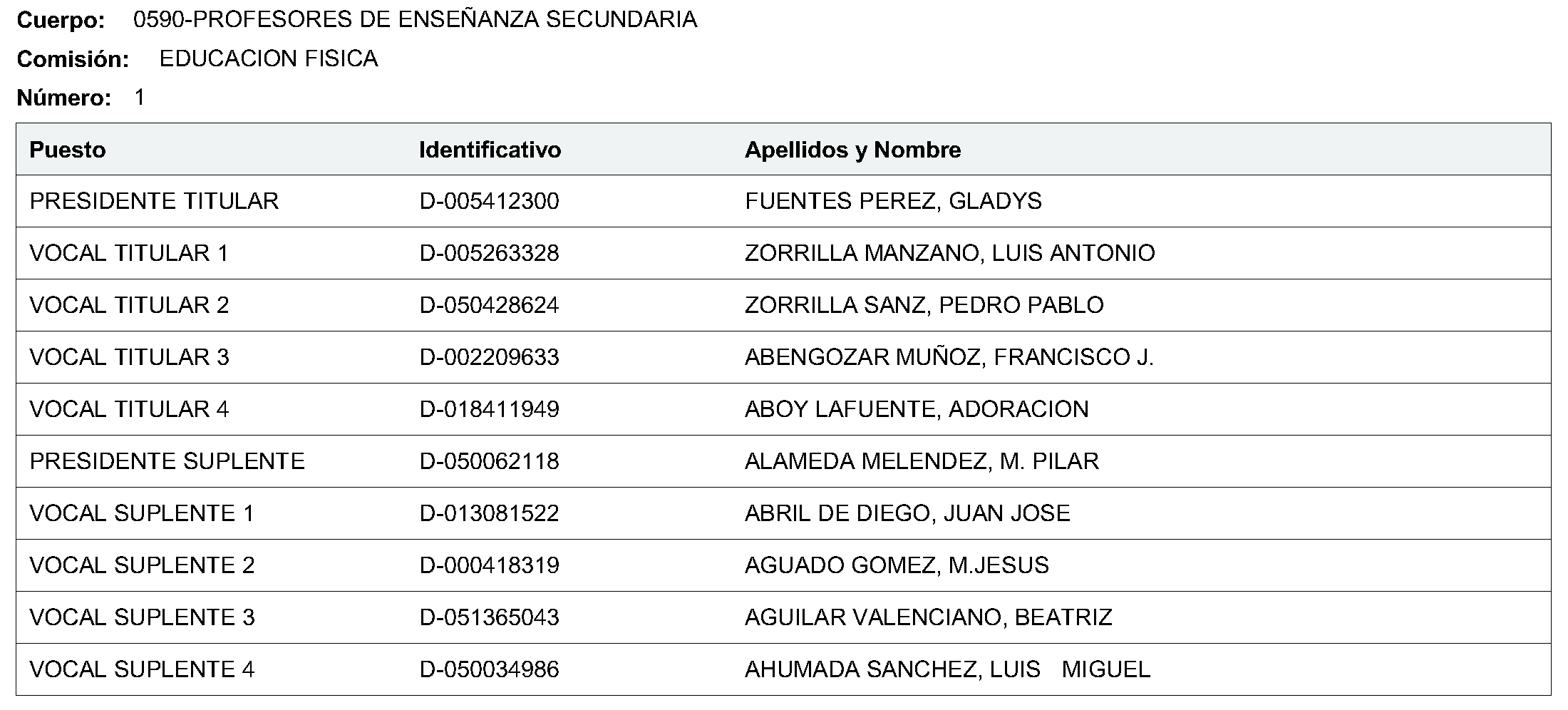
Task: Select the Identificativo column header
Action: click(490, 150)
